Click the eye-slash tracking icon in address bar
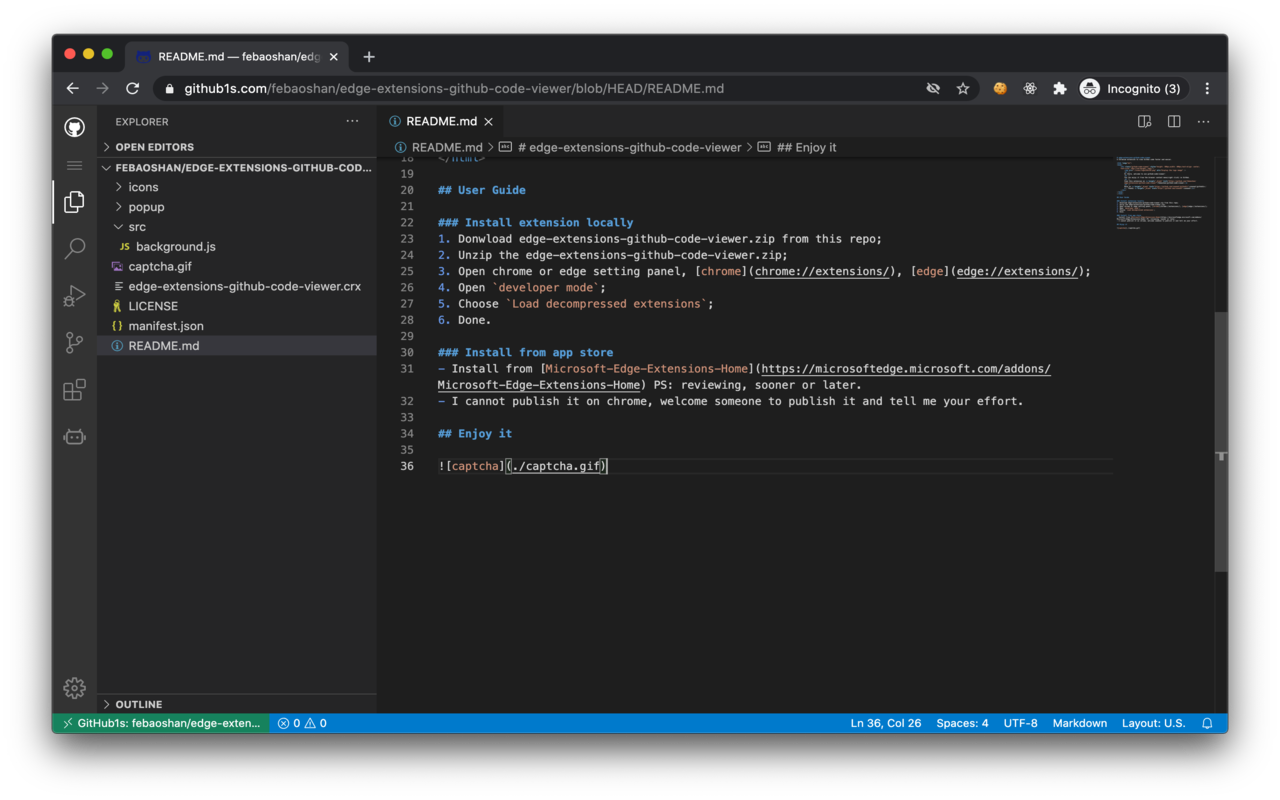Viewport: 1280px width, 800px height. [933, 89]
